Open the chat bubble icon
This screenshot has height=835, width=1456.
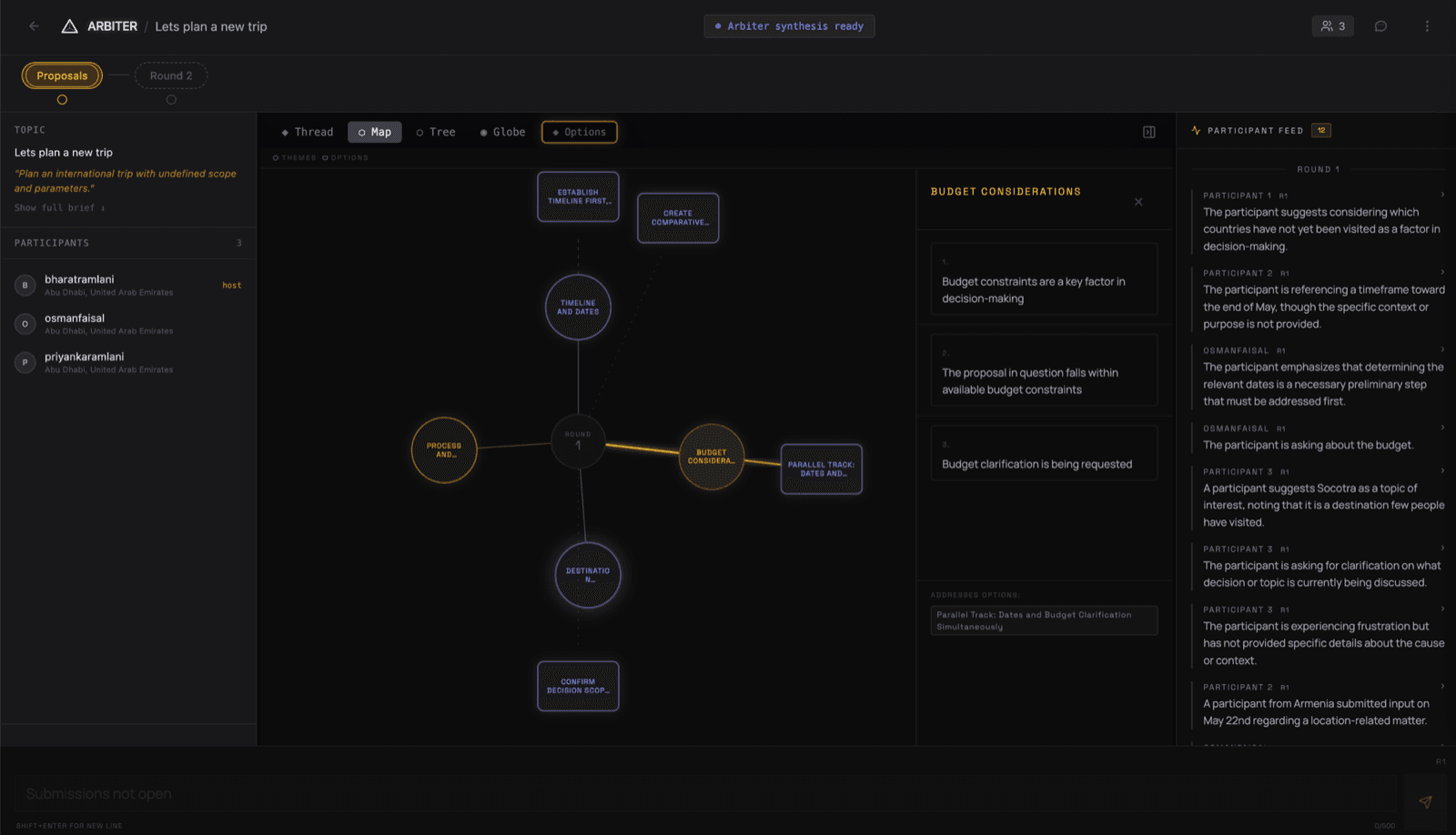click(1380, 26)
